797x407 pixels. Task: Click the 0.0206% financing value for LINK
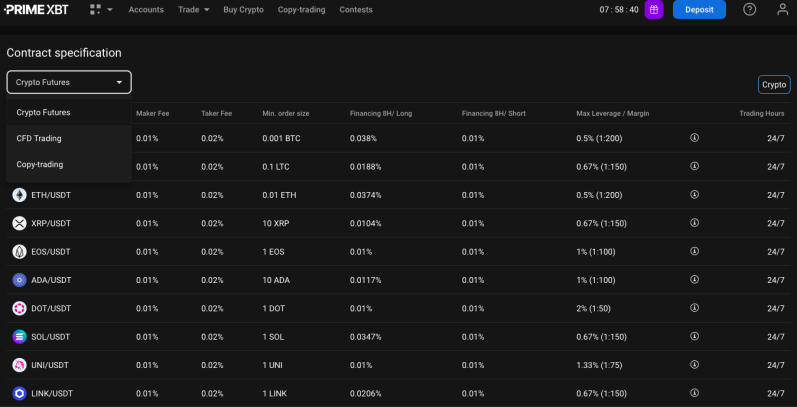tap(365, 393)
